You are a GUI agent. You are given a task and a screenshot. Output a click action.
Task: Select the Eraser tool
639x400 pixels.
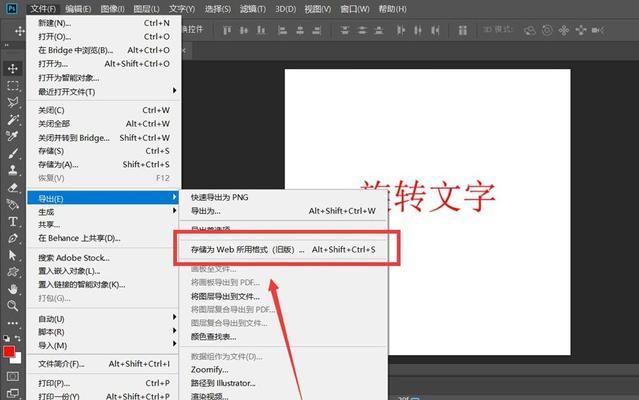(x=13, y=187)
